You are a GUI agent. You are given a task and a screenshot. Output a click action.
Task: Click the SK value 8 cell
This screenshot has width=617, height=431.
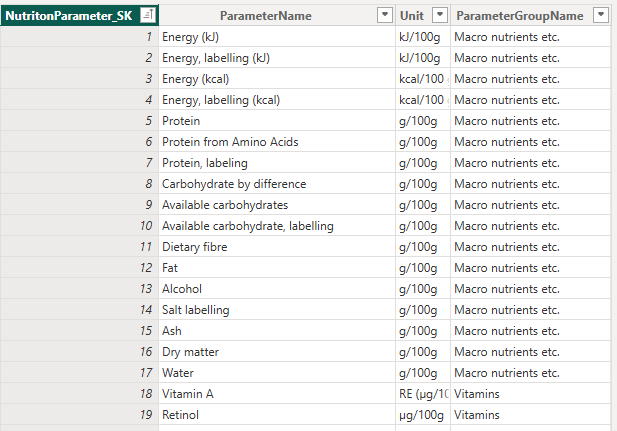tap(79, 184)
